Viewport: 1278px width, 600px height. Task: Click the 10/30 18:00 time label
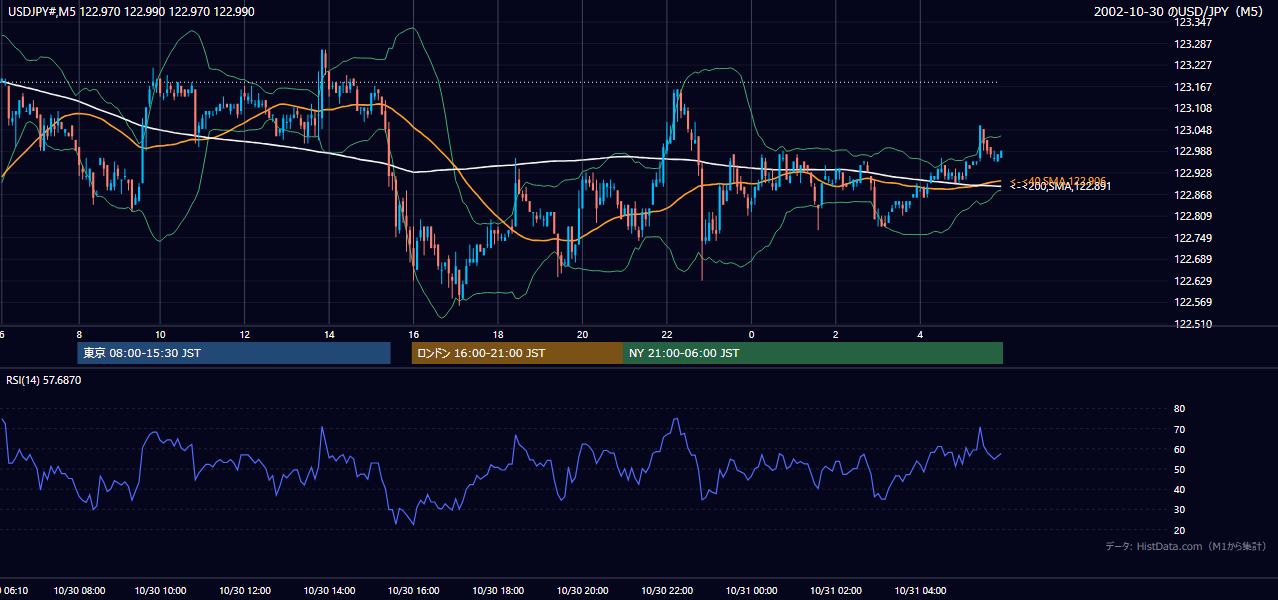(x=498, y=591)
